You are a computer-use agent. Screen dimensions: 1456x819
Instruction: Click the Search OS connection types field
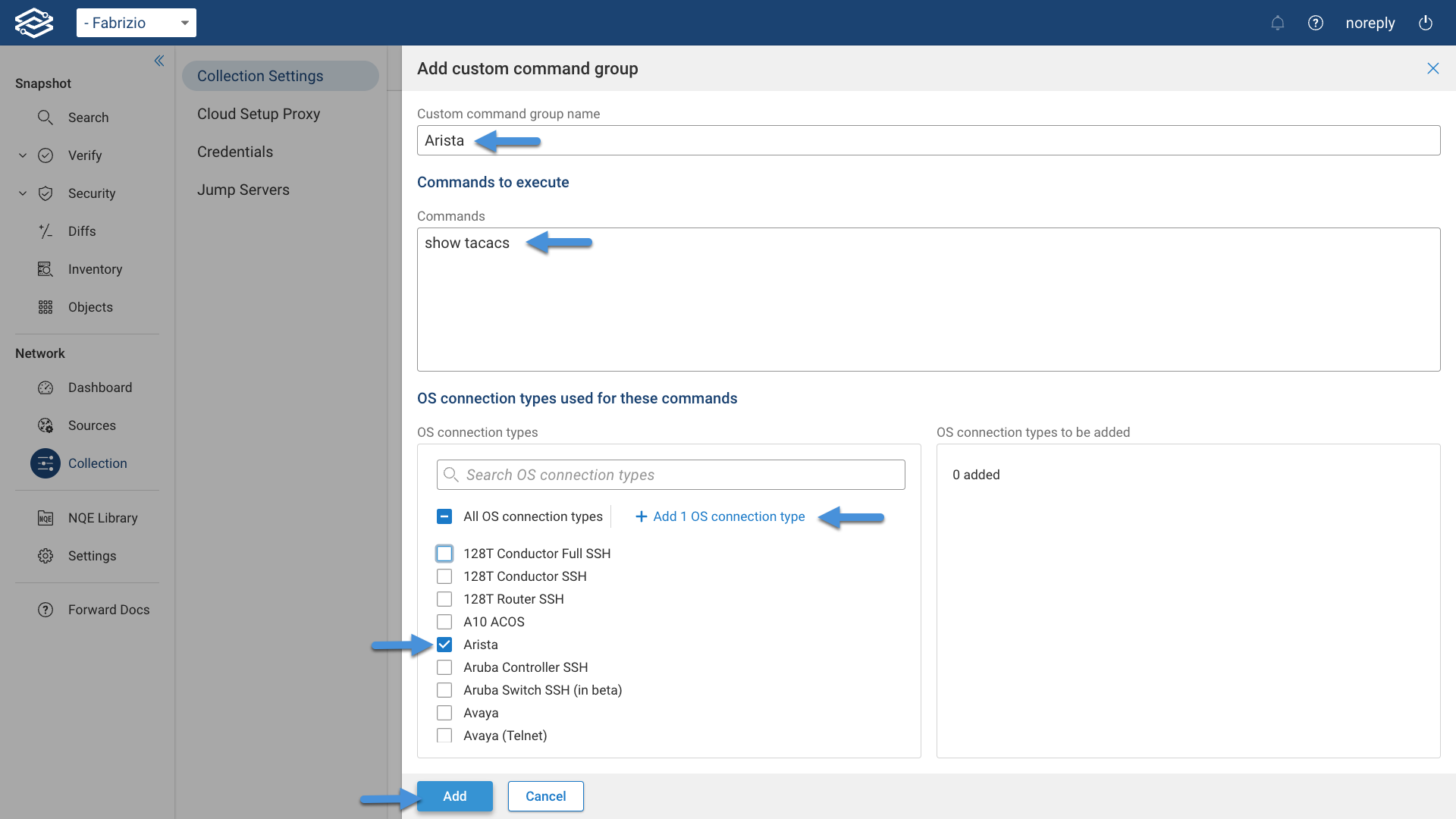pos(670,475)
